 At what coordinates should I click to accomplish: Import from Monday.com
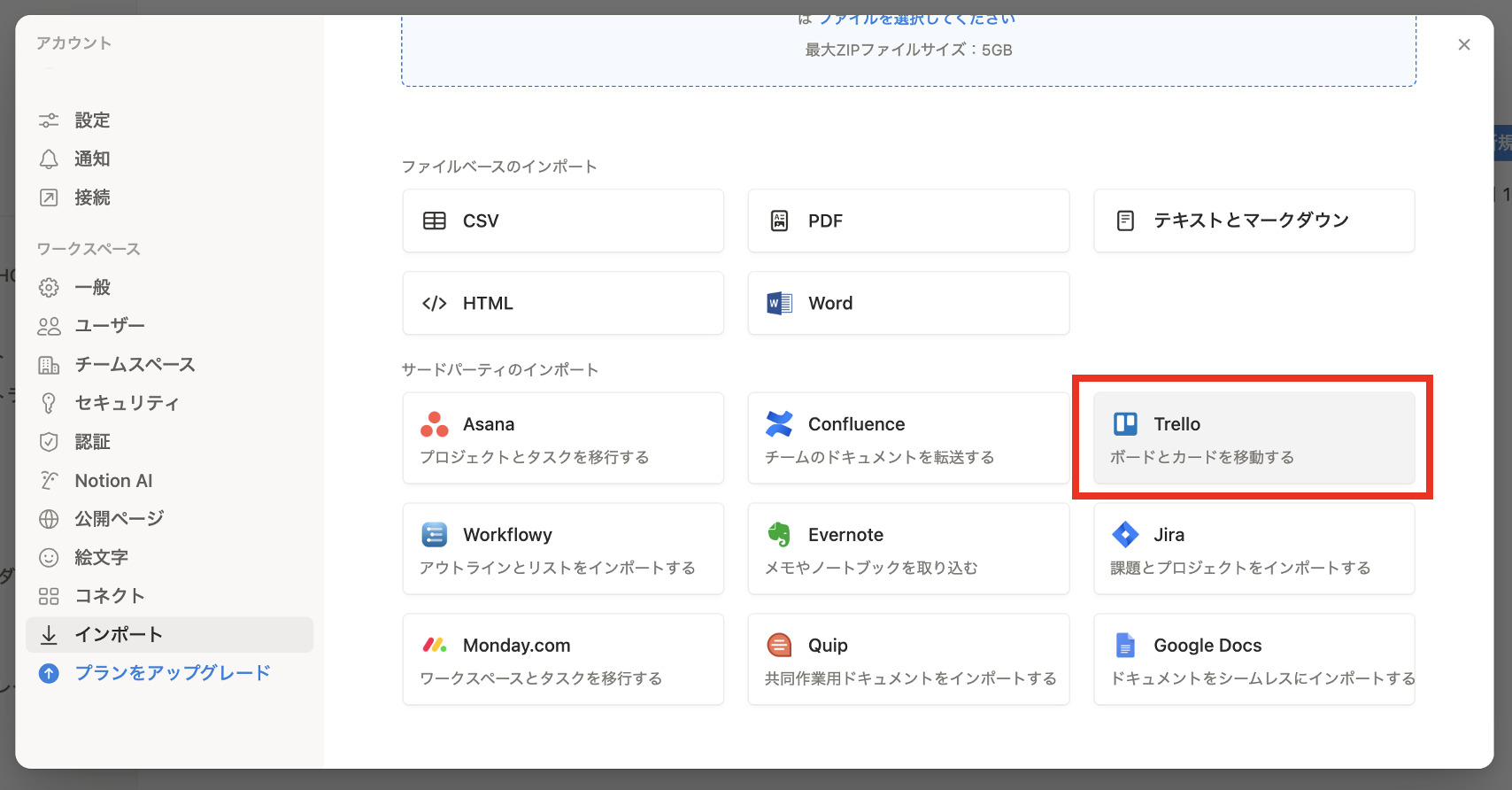click(x=563, y=660)
